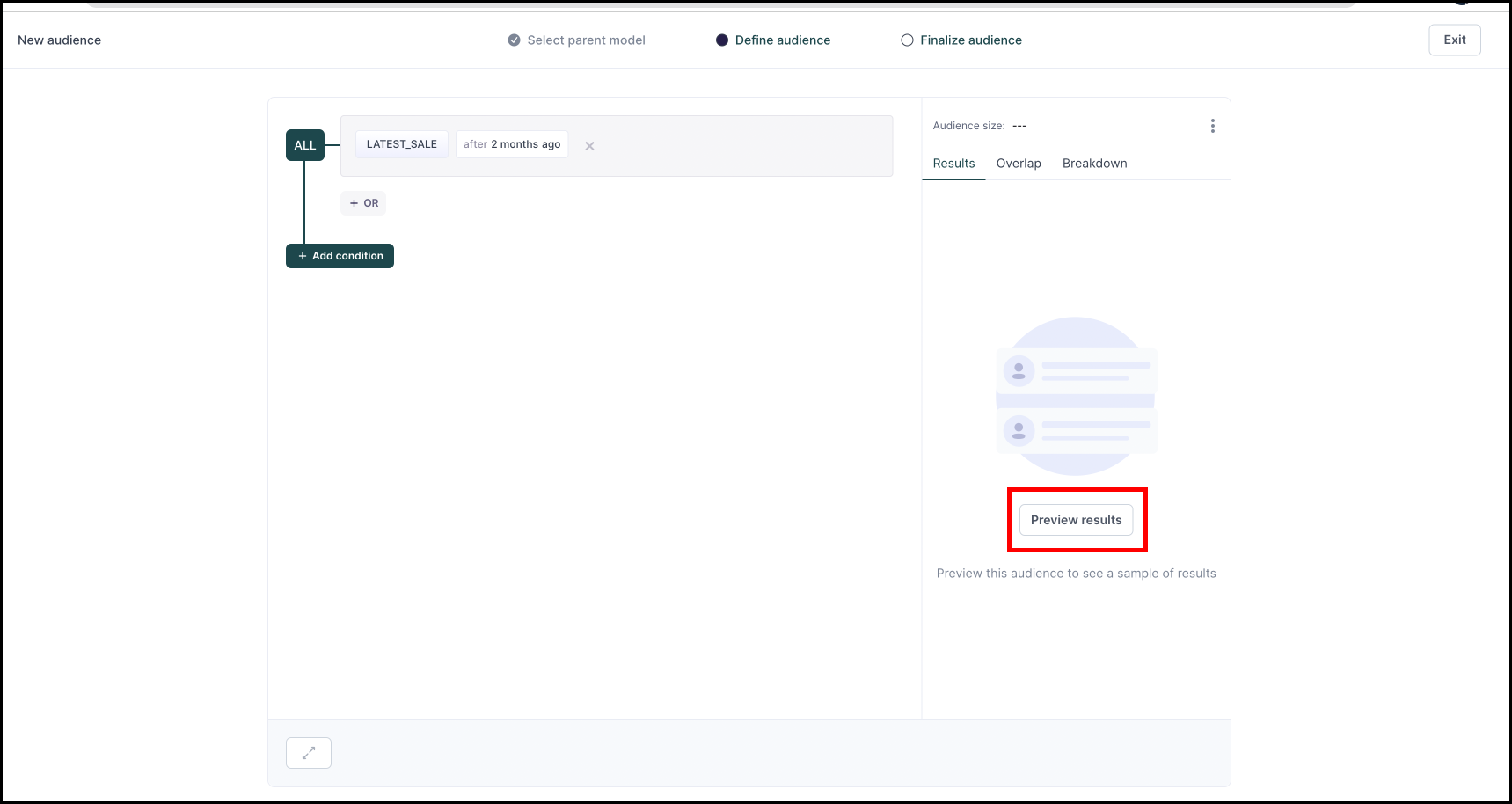The image size is (1512, 804).
Task: Add a new condition with Add condition
Action: [x=340, y=256]
